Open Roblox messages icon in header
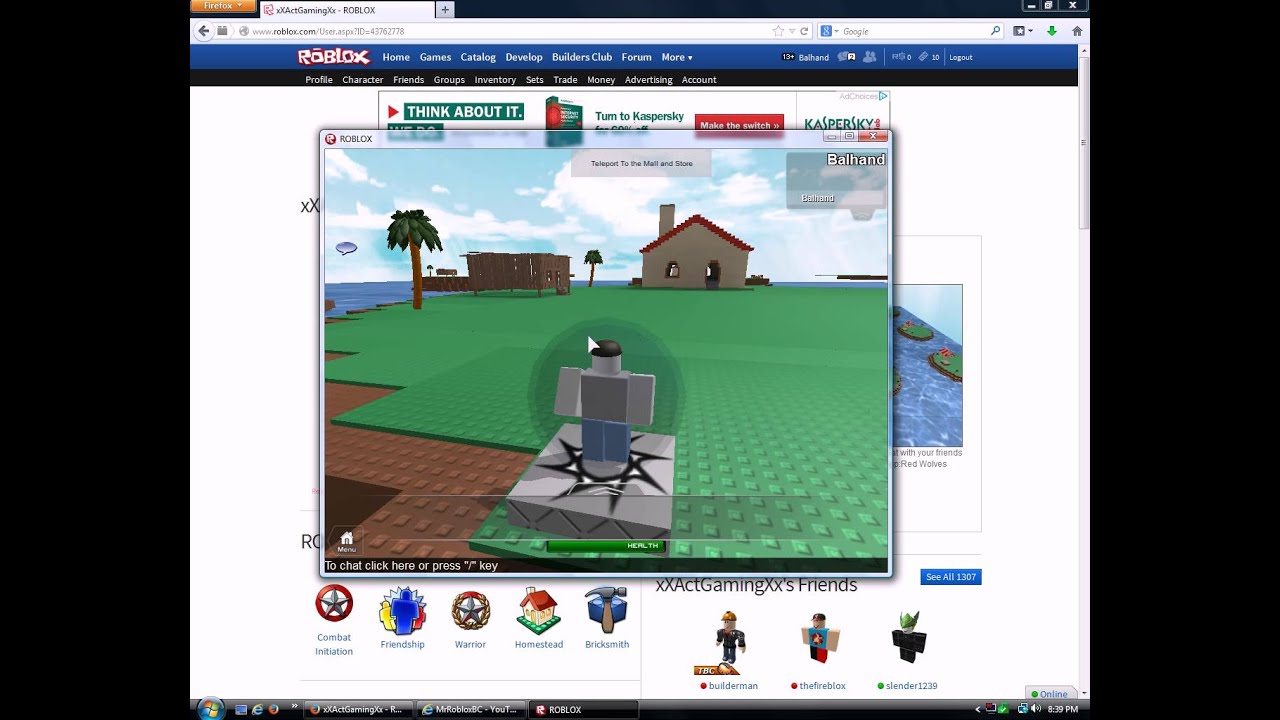The height and width of the screenshot is (720, 1280). pos(846,57)
